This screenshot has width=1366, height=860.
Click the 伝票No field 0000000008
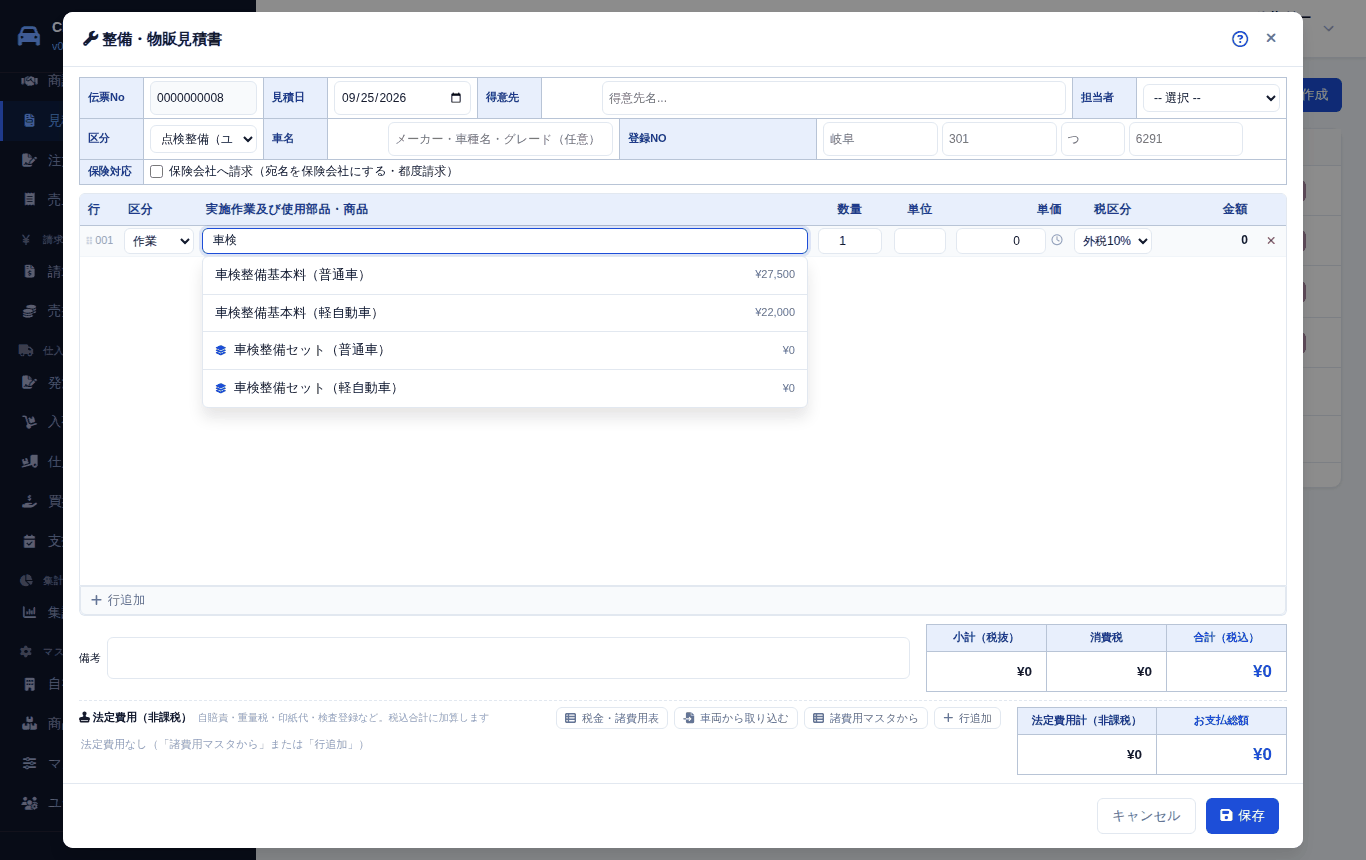203,98
